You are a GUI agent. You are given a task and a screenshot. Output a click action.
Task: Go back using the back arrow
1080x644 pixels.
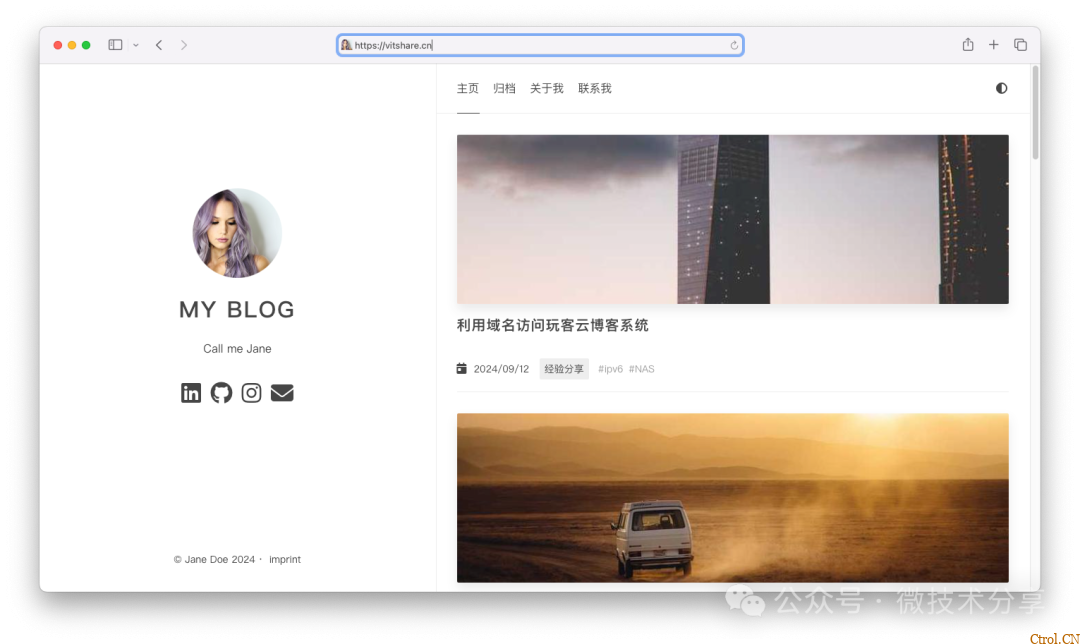pos(159,45)
